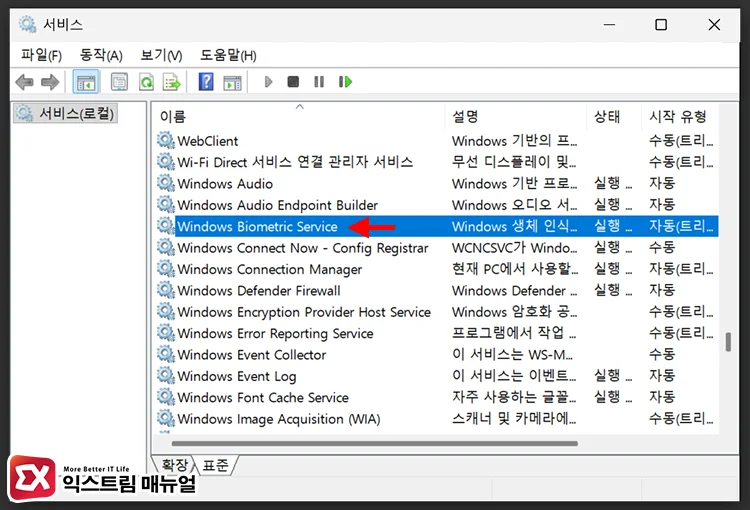Screen dimensions: 750x510
Task: Sort by the 이름 column header
Action: tap(299, 116)
